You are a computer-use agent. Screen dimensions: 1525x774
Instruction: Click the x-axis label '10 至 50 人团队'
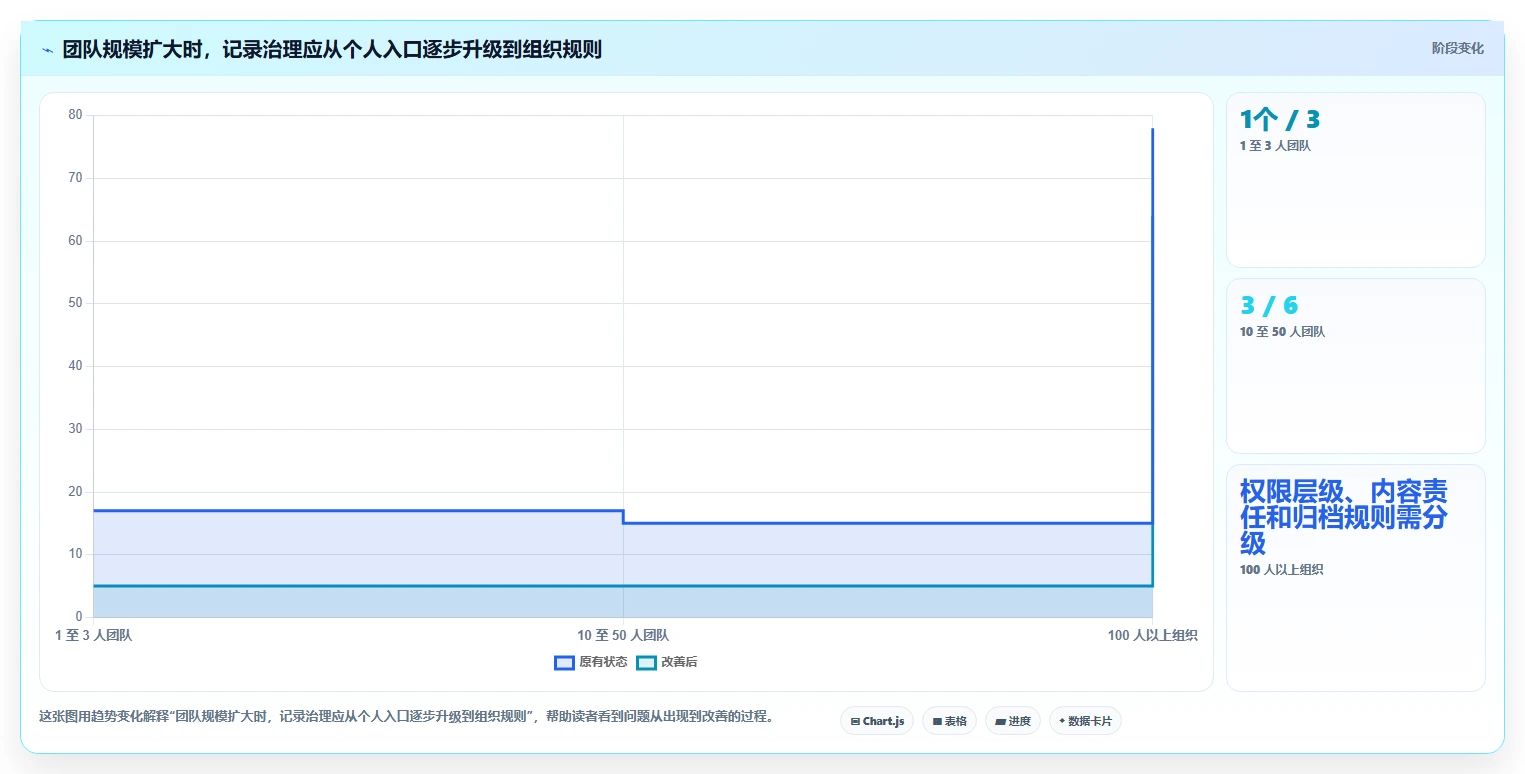623,635
